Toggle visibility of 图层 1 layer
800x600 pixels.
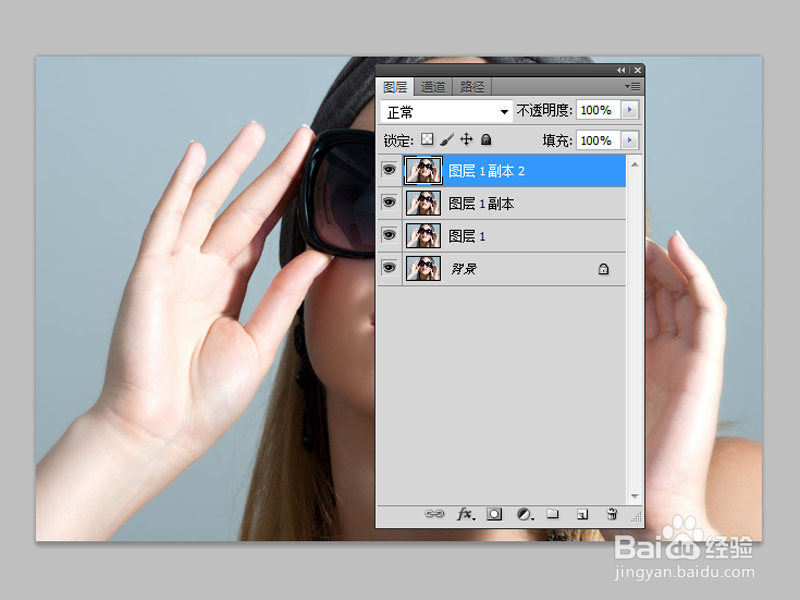389,235
